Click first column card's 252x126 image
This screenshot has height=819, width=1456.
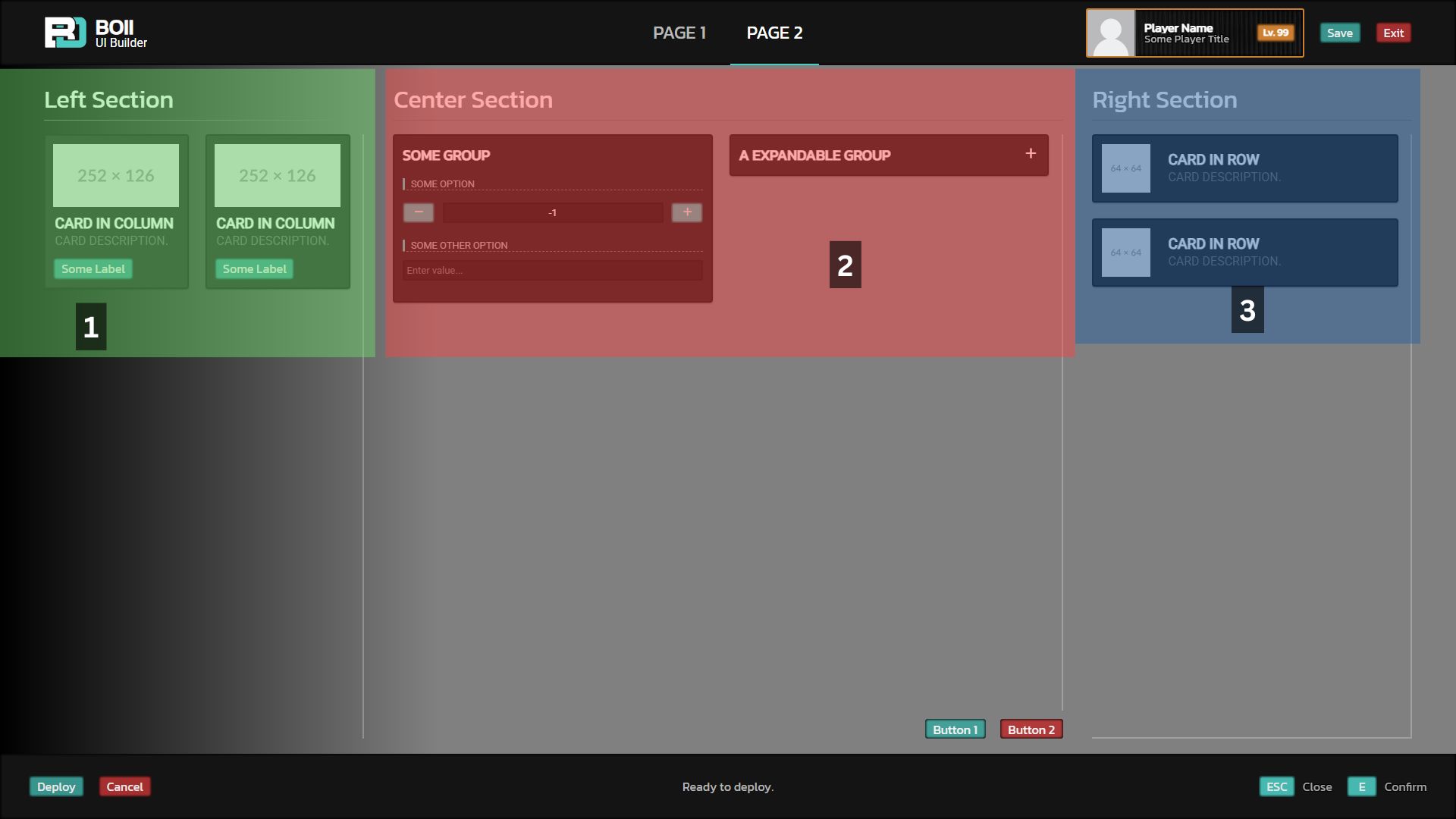116,175
